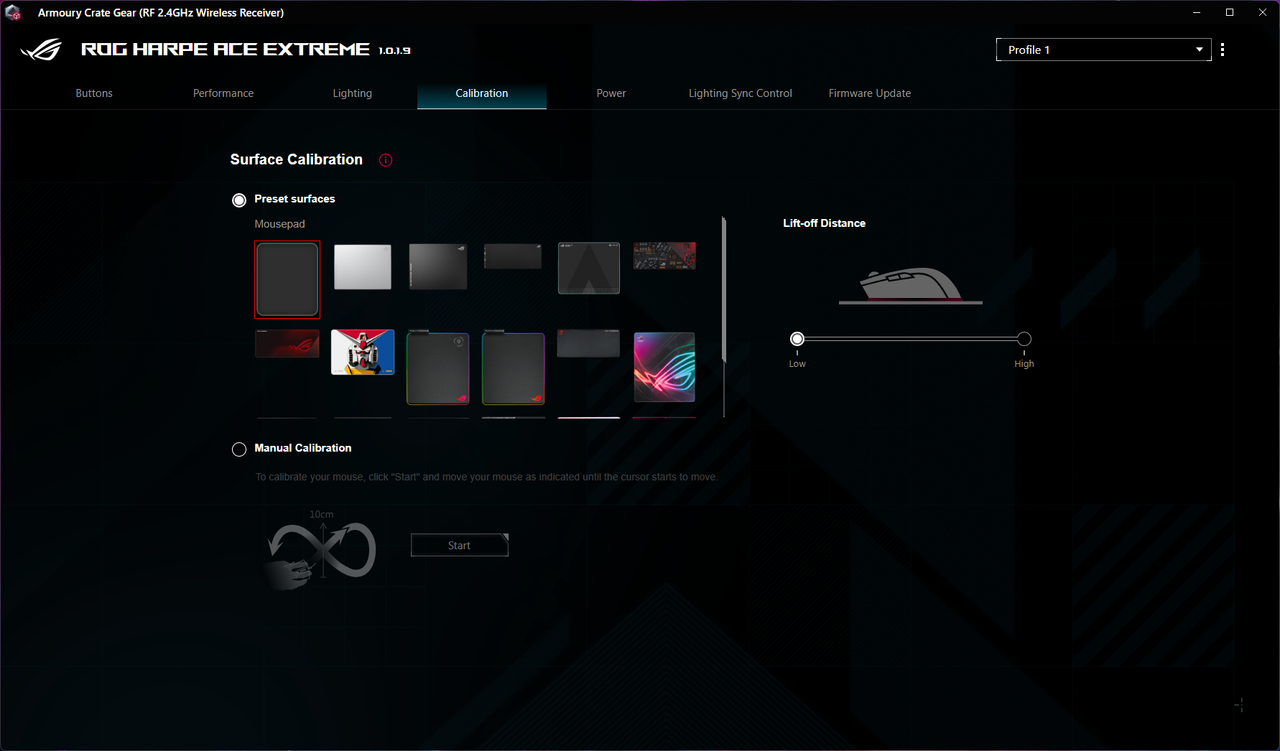Viewport: 1280px width, 751px height.
Task: Click the 'High' slider label
Action: [1024, 364]
